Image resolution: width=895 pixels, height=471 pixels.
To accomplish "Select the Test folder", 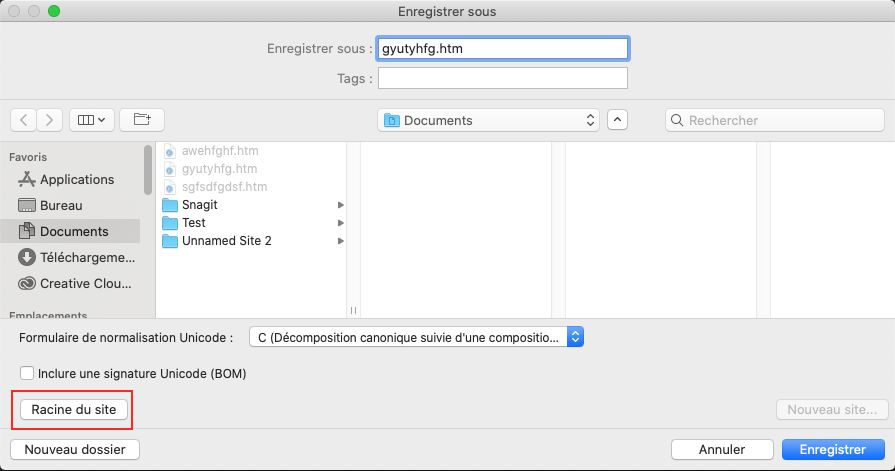I will [x=194, y=223].
